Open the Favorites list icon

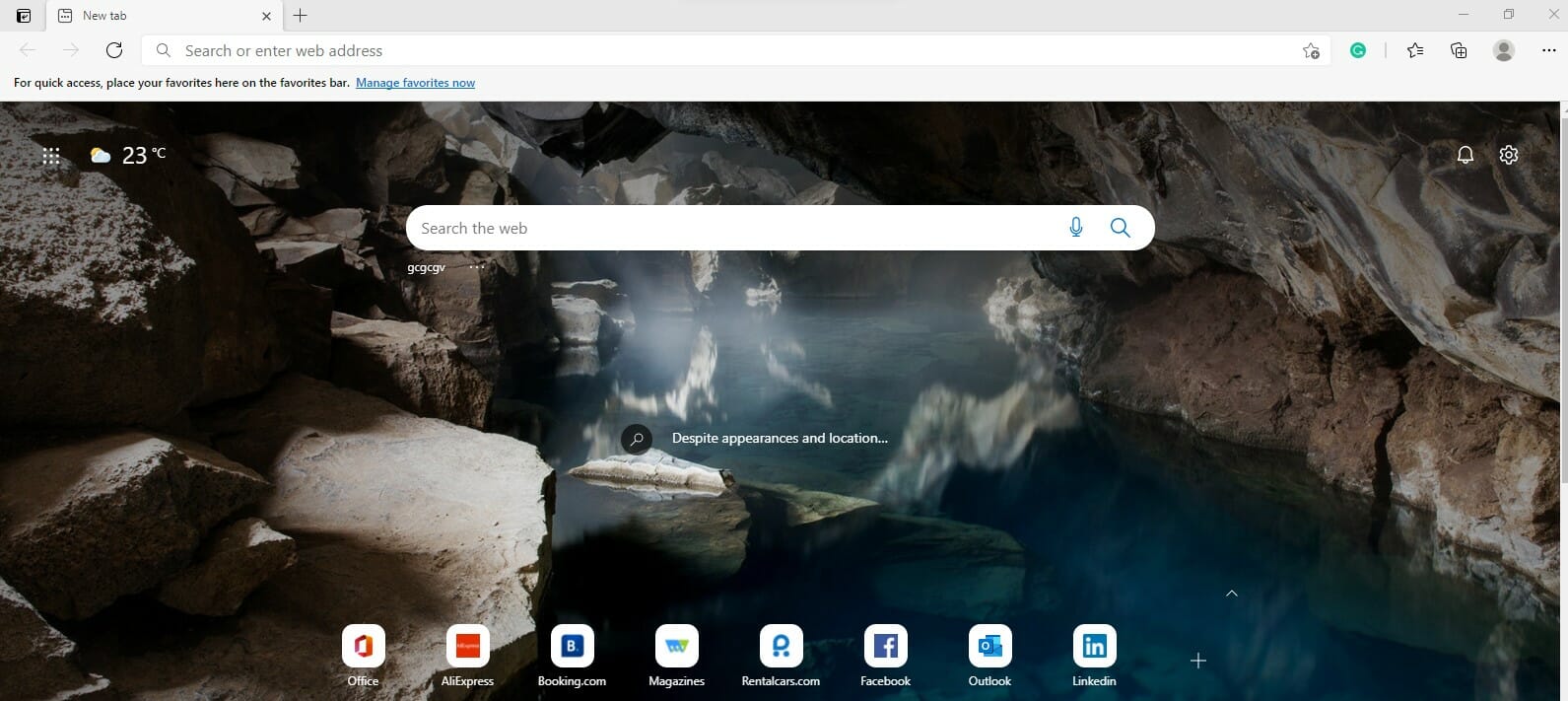pyautogui.click(x=1415, y=50)
